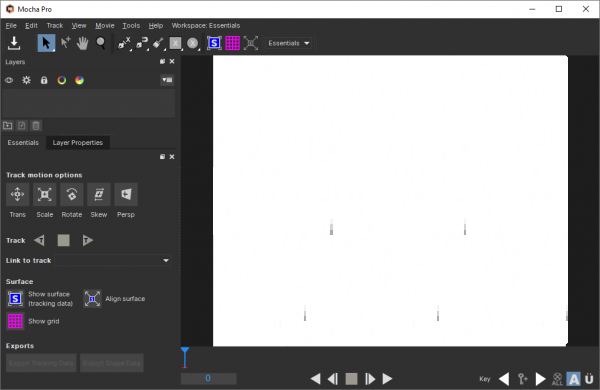The width and height of the screenshot is (600, 390).
Task: Click the Save project download icon
Action: [14, 43]
